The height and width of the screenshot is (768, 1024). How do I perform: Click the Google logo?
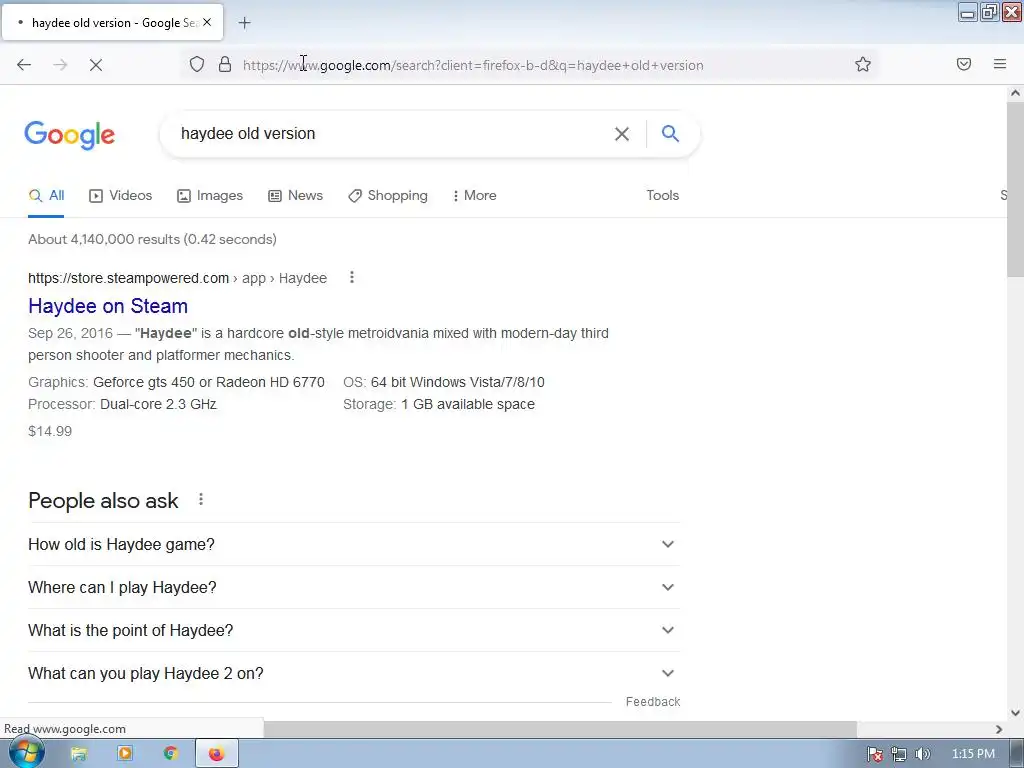click(x=70, y=135)
